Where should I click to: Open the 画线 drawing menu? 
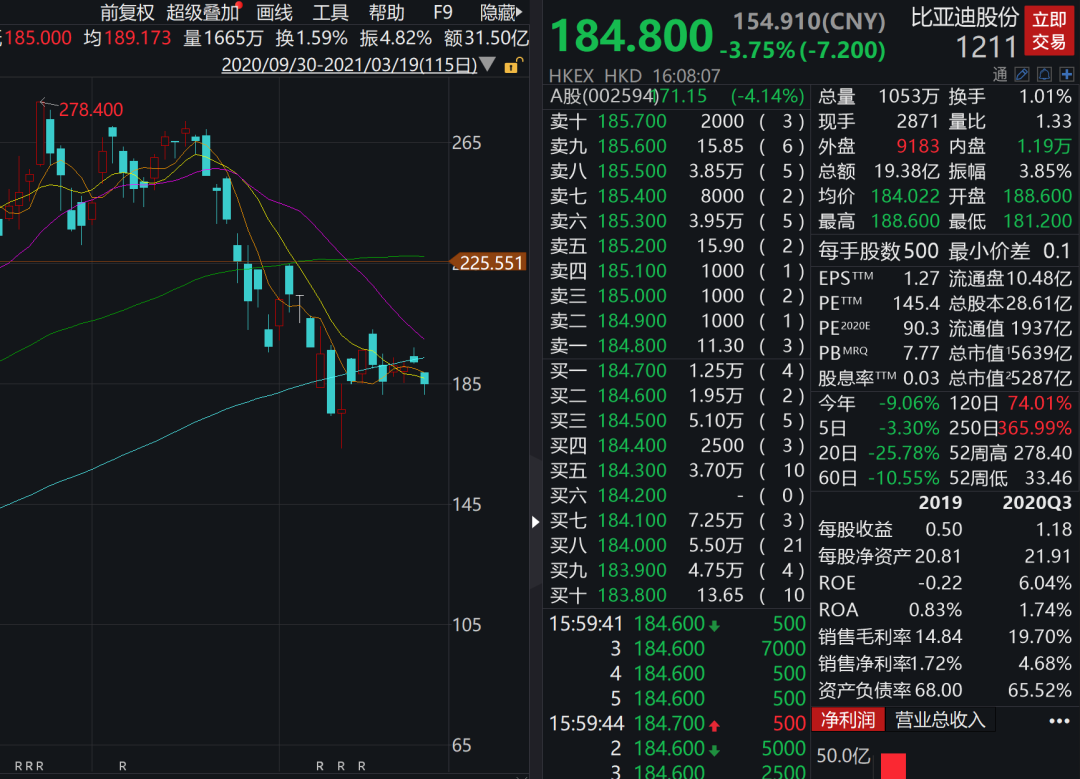point(274,12)
